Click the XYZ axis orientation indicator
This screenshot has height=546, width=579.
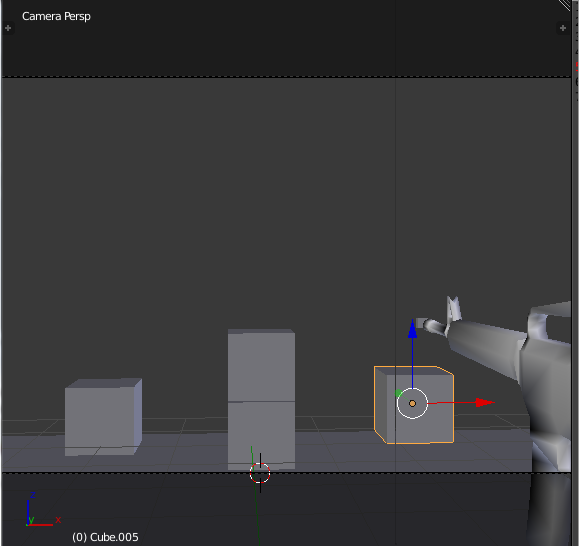click(42, 509)
